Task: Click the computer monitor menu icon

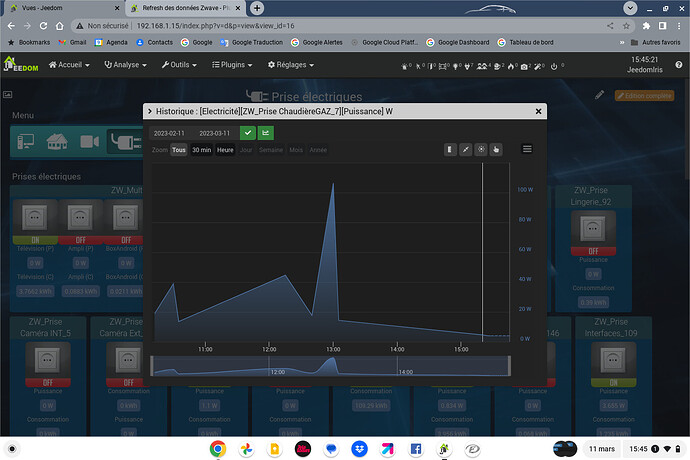Action: [26, 142]
